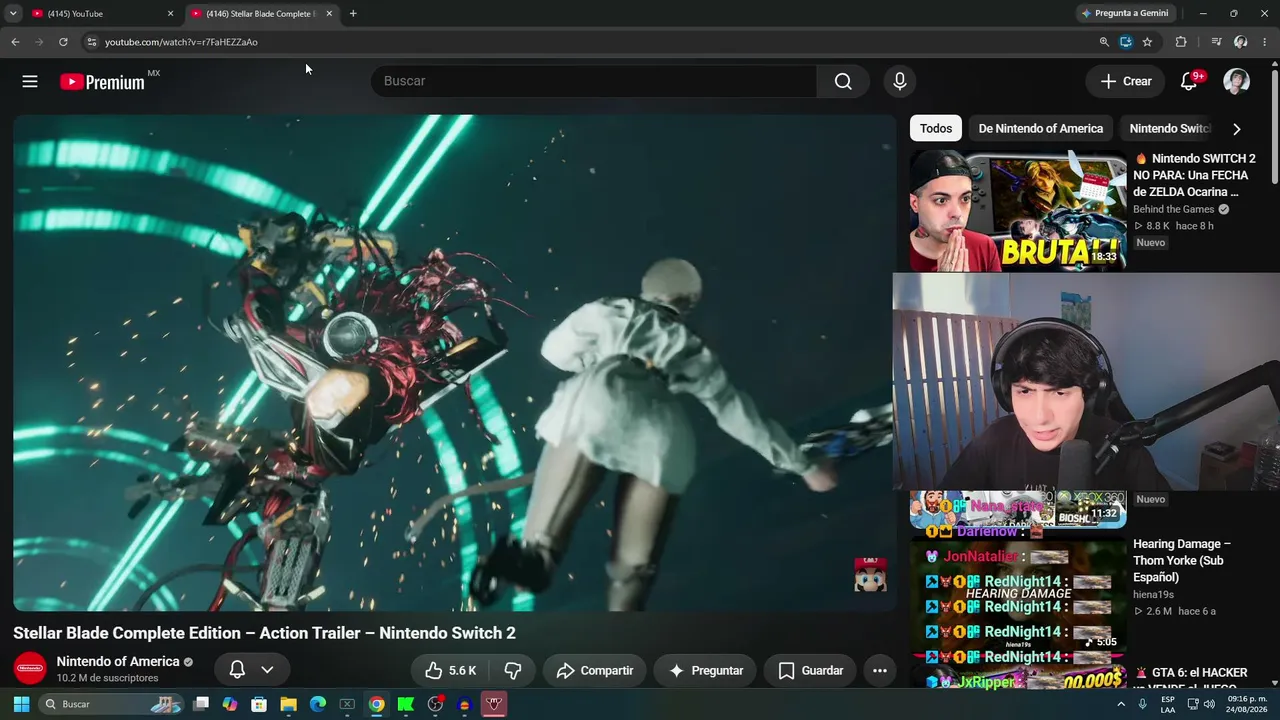Open a new browser tab
The image size is (1280, 720).
click(x=353, y=14)
